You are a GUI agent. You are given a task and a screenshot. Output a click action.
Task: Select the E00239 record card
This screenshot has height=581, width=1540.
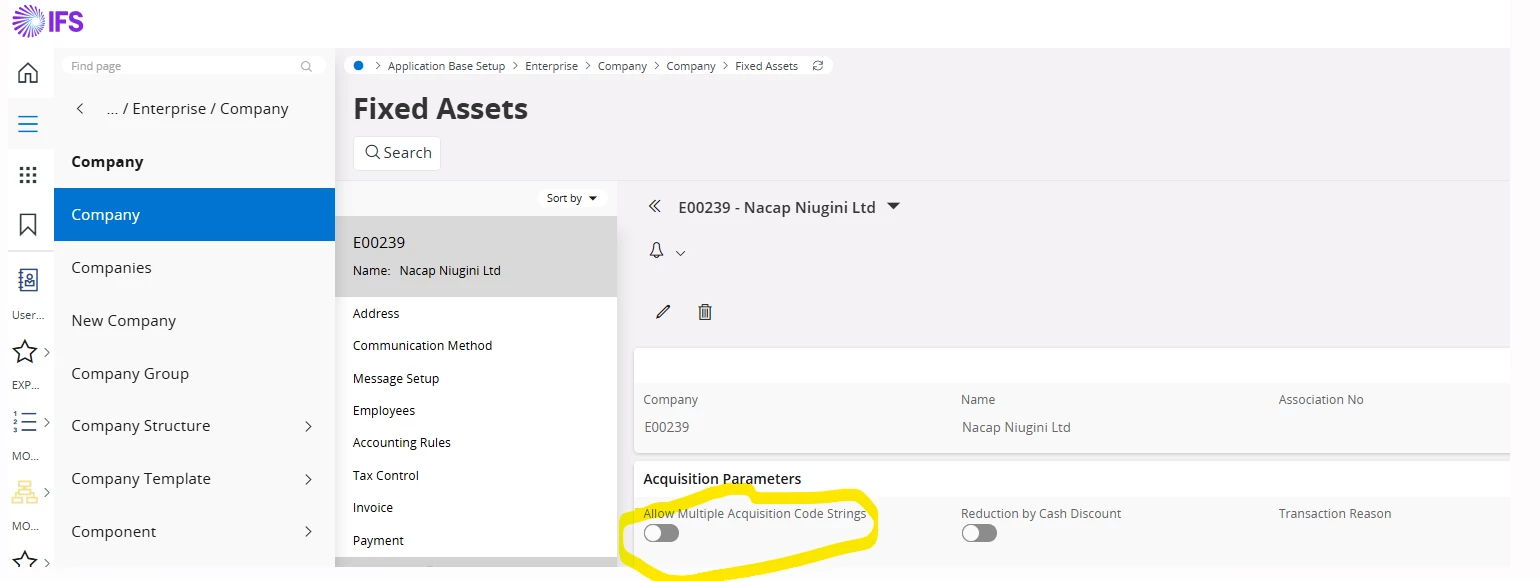[x=476, y=256]
